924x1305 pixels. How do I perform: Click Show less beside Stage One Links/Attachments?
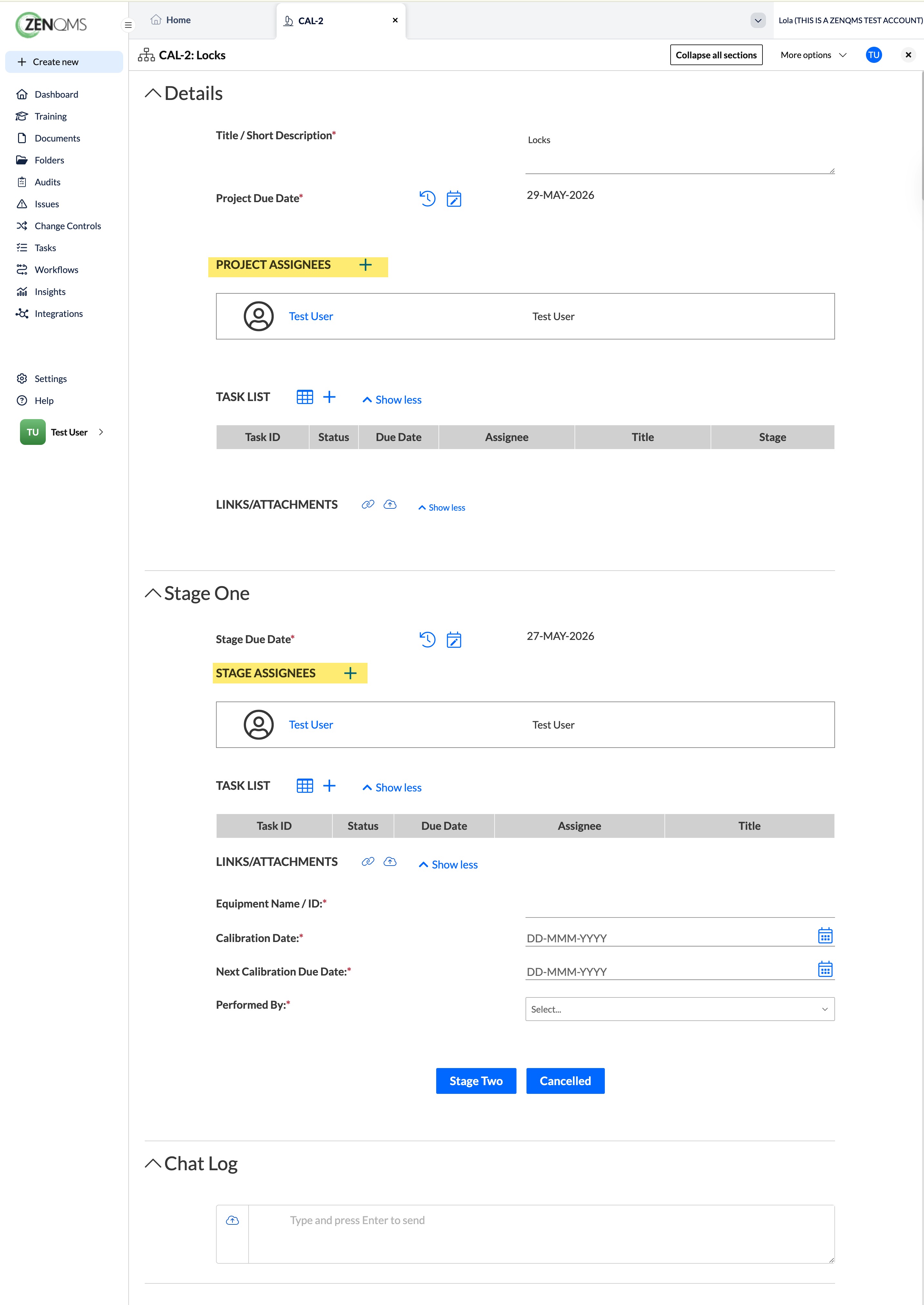pyautogui.click(x=448, y=865)
